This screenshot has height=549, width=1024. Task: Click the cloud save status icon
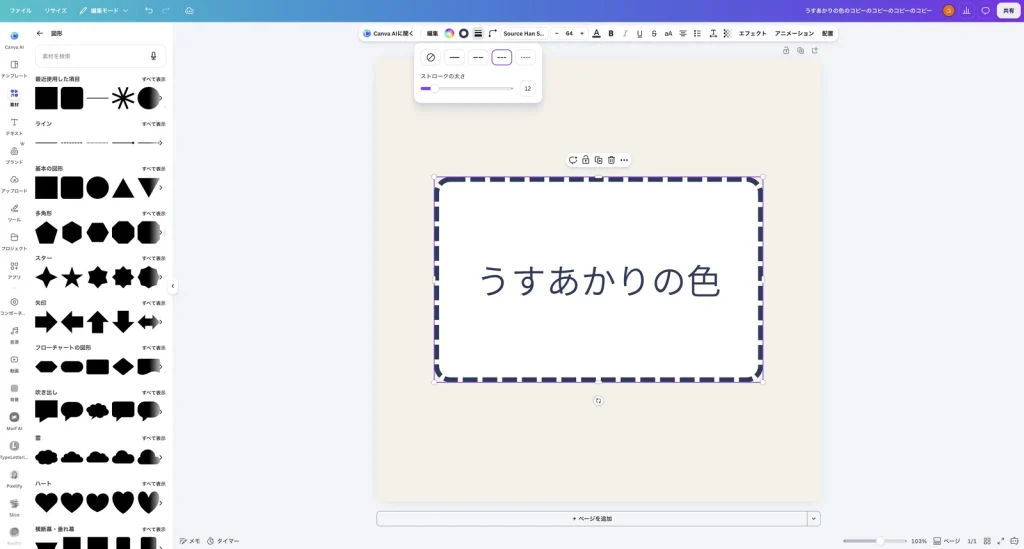pyautogui.click(x=189, y=10)
